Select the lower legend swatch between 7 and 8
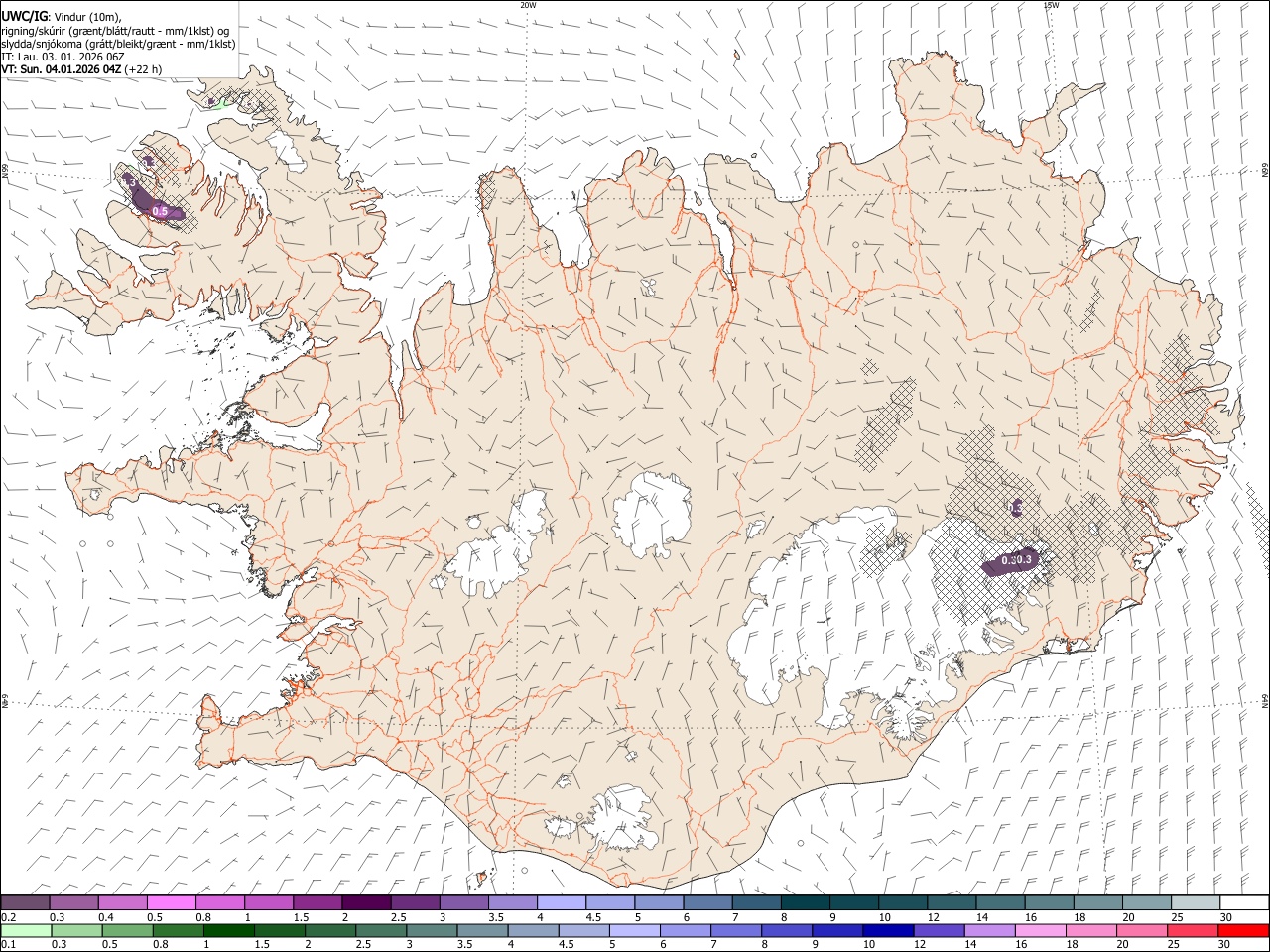Screen dimensions: 1270x952 [x=735, y=930]
